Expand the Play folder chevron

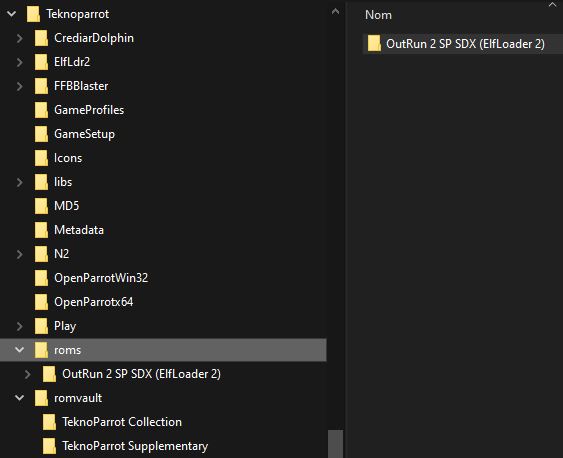click(20, 326)
